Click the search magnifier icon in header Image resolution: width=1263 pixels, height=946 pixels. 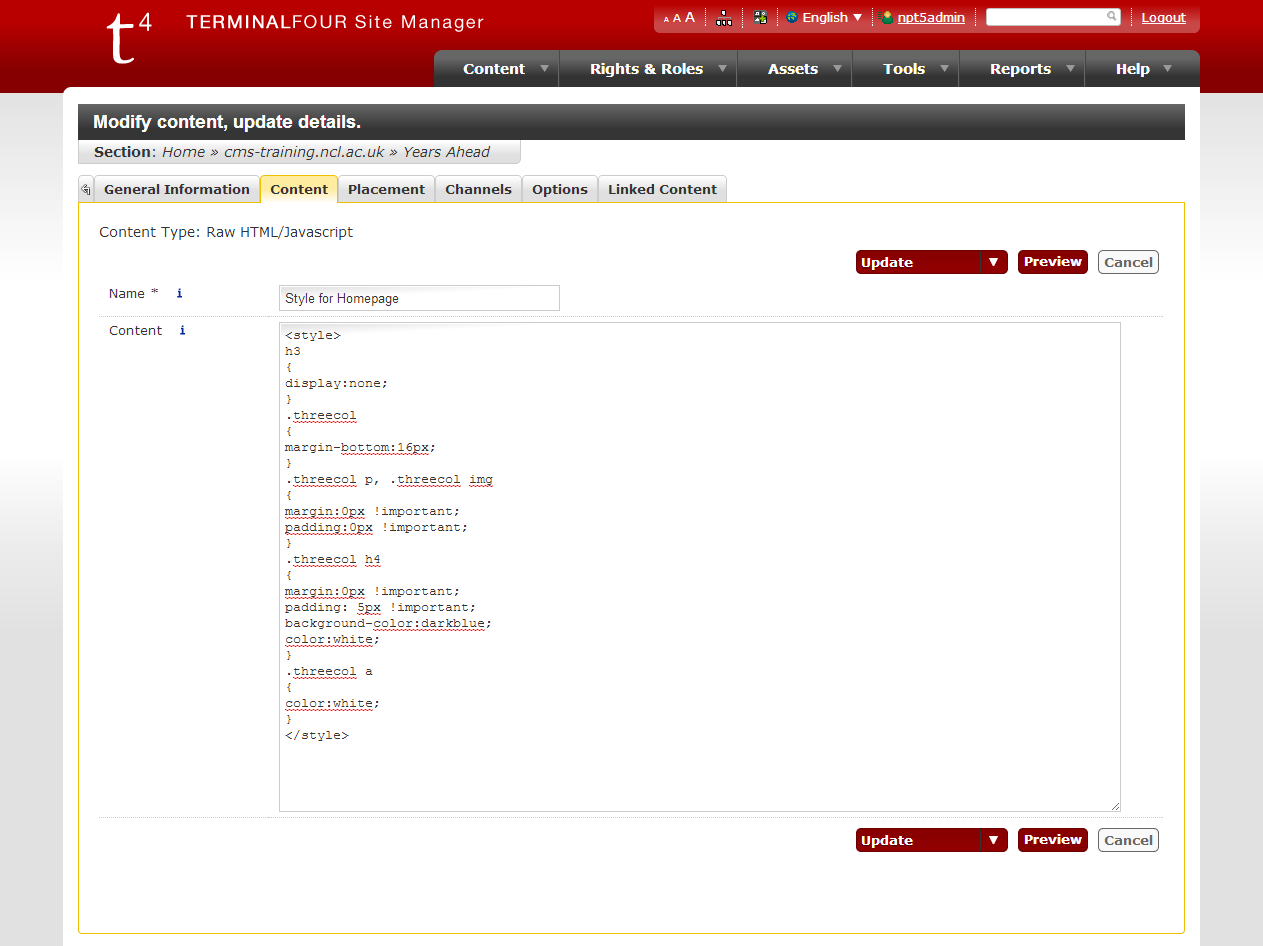pyautogui.click(x=1112, y=17)
